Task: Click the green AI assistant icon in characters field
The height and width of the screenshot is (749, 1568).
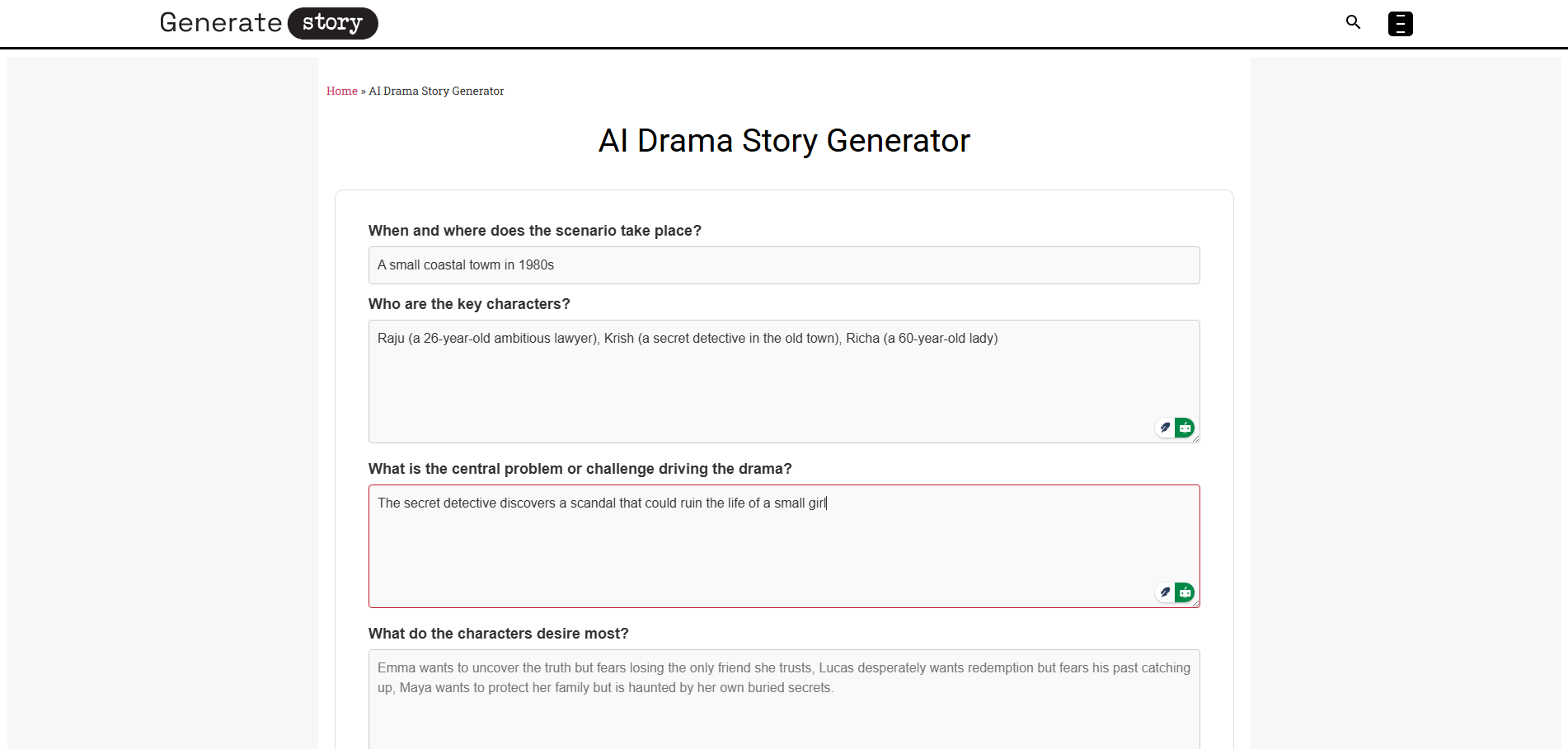Action: [1185, 428]
